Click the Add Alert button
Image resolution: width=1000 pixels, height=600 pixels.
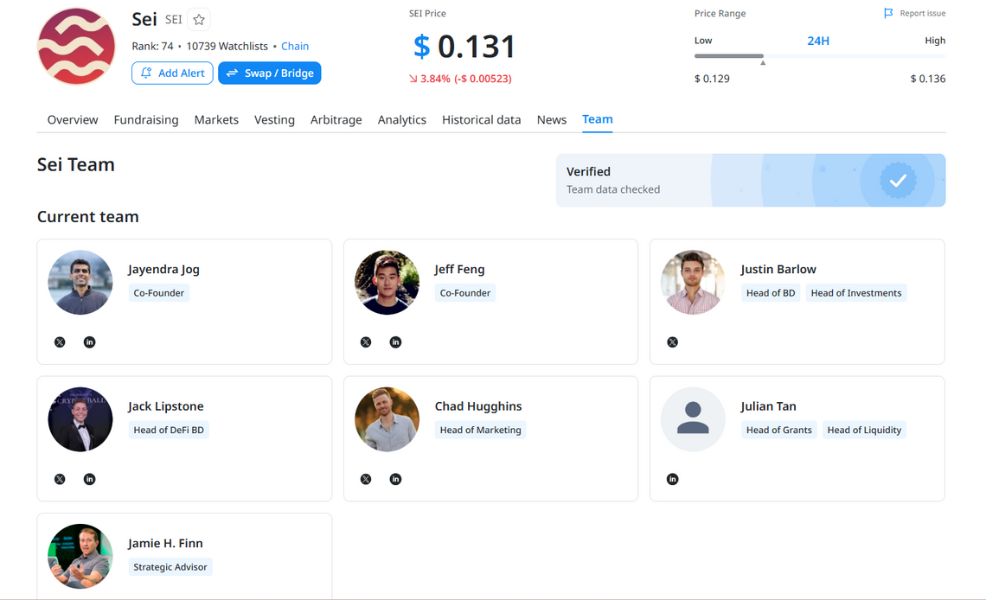click(172, 73)
